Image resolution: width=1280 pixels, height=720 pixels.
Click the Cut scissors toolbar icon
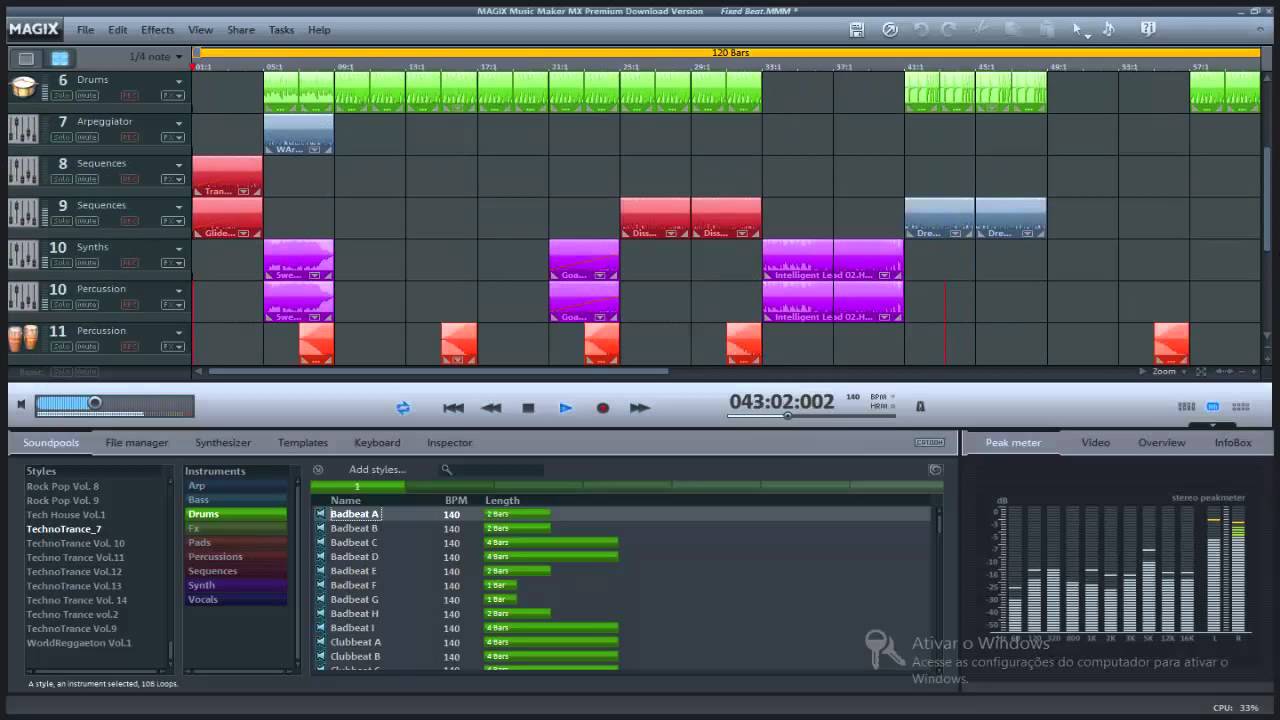[x=982, y=30]
